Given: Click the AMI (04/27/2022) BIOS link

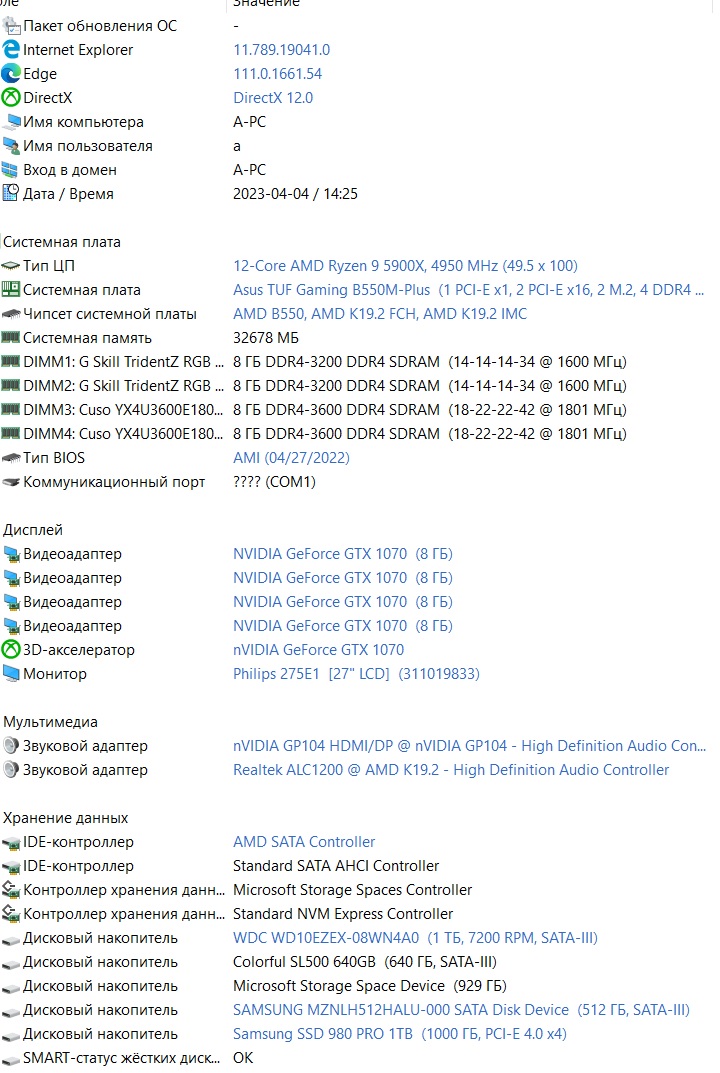Looking at the screenshot, I should click(291, 458).
